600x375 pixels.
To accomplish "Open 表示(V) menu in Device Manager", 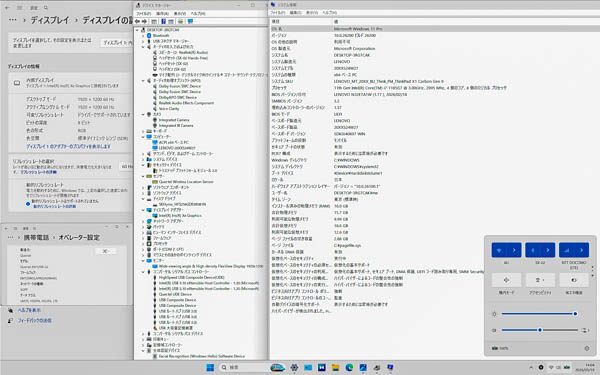I will [x=179, y=13].
